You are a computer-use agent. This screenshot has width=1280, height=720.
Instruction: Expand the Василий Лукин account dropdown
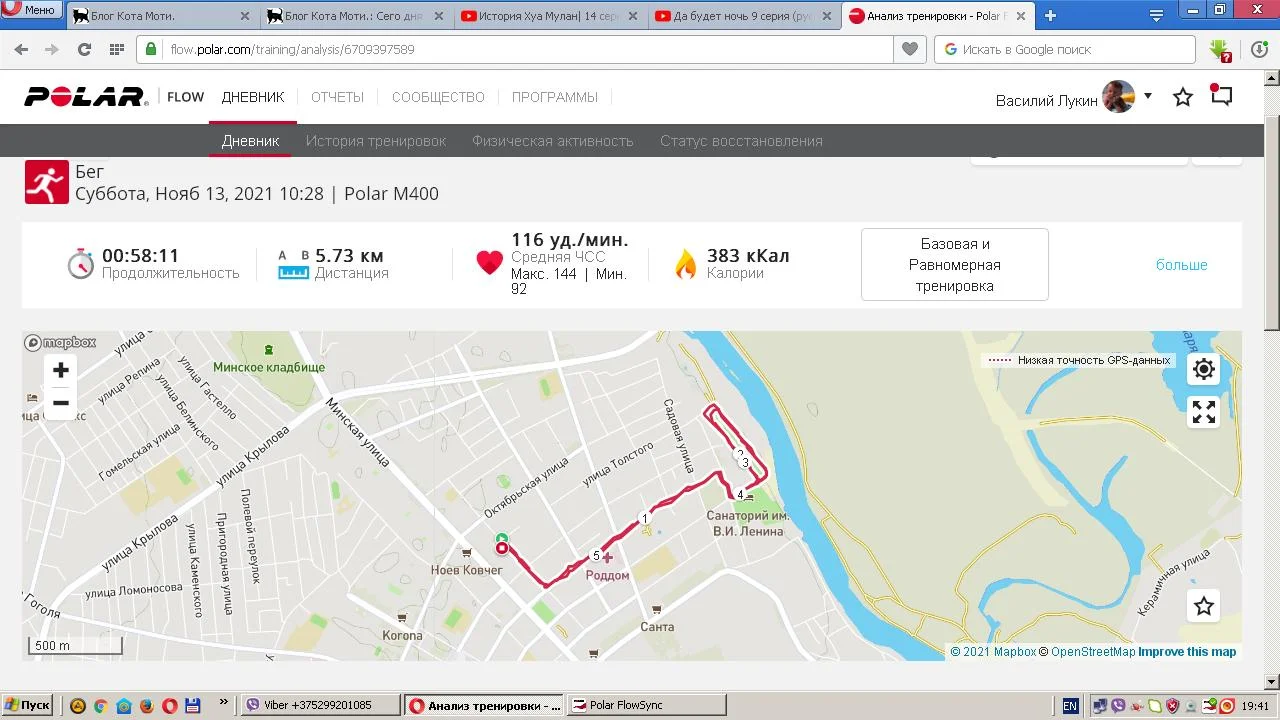1148,96
